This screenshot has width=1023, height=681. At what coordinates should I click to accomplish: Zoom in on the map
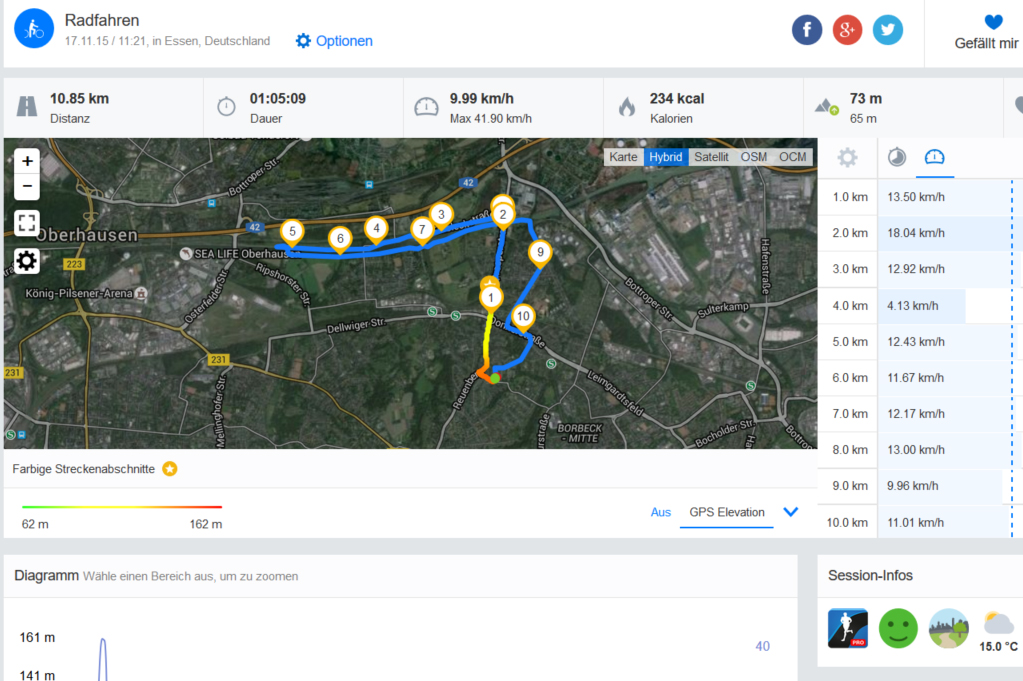point(27,161)
